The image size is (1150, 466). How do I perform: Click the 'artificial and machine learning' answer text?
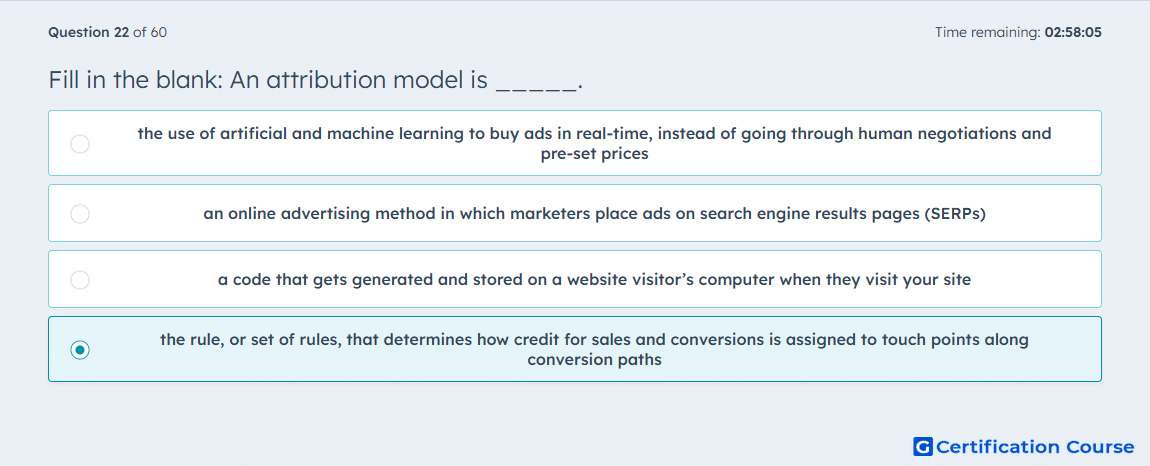tap(594, 144)
